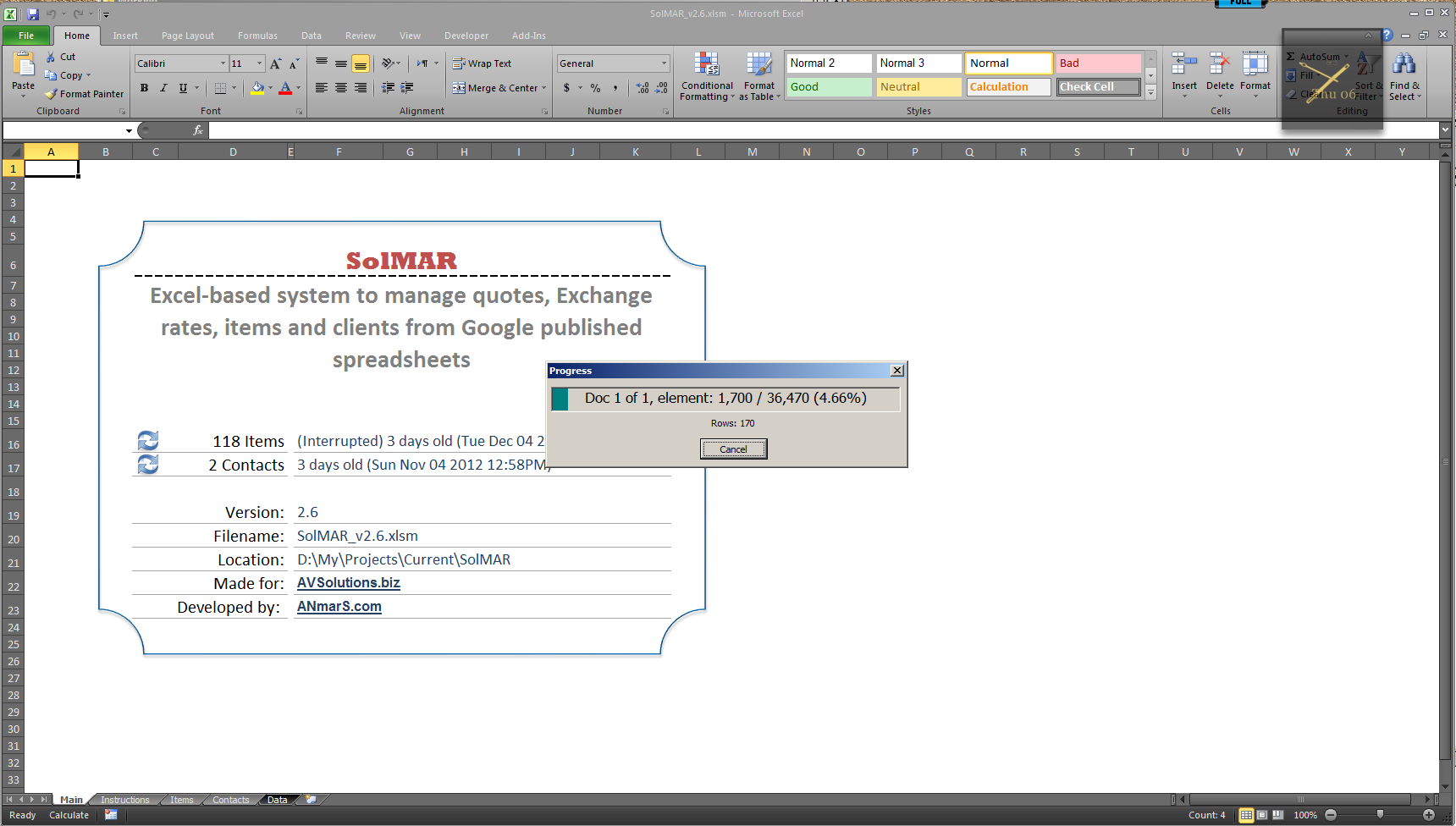
Task: Apply the Good cell style
Action: [x=830, y=87]
